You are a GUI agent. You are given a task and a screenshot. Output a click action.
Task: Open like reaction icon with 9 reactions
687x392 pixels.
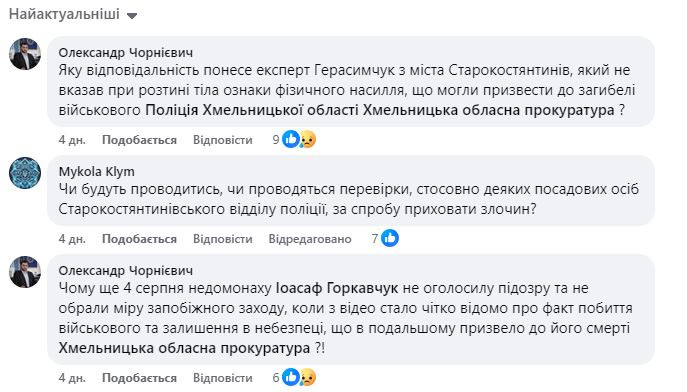(290, 139)
